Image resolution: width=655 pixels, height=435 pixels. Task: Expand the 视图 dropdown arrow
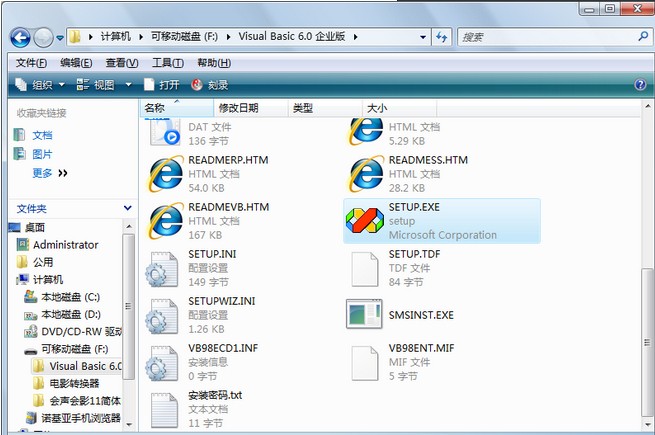(x=128, y=85)
